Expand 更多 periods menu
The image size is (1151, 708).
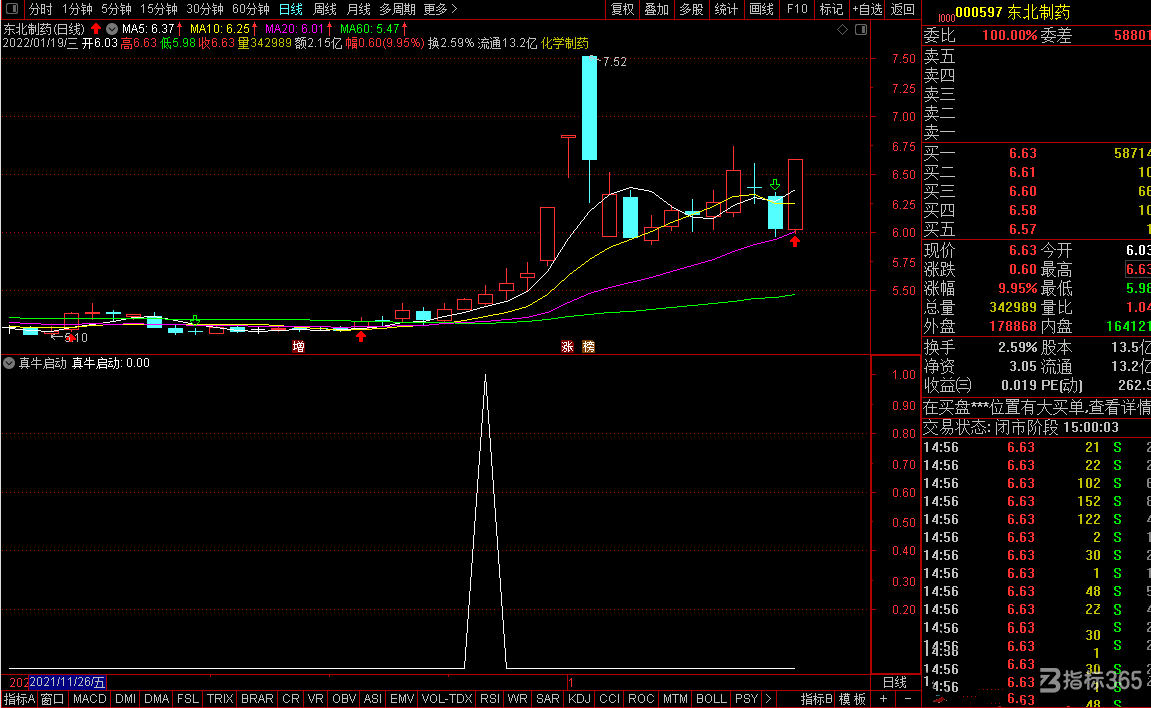pos(440,9)
